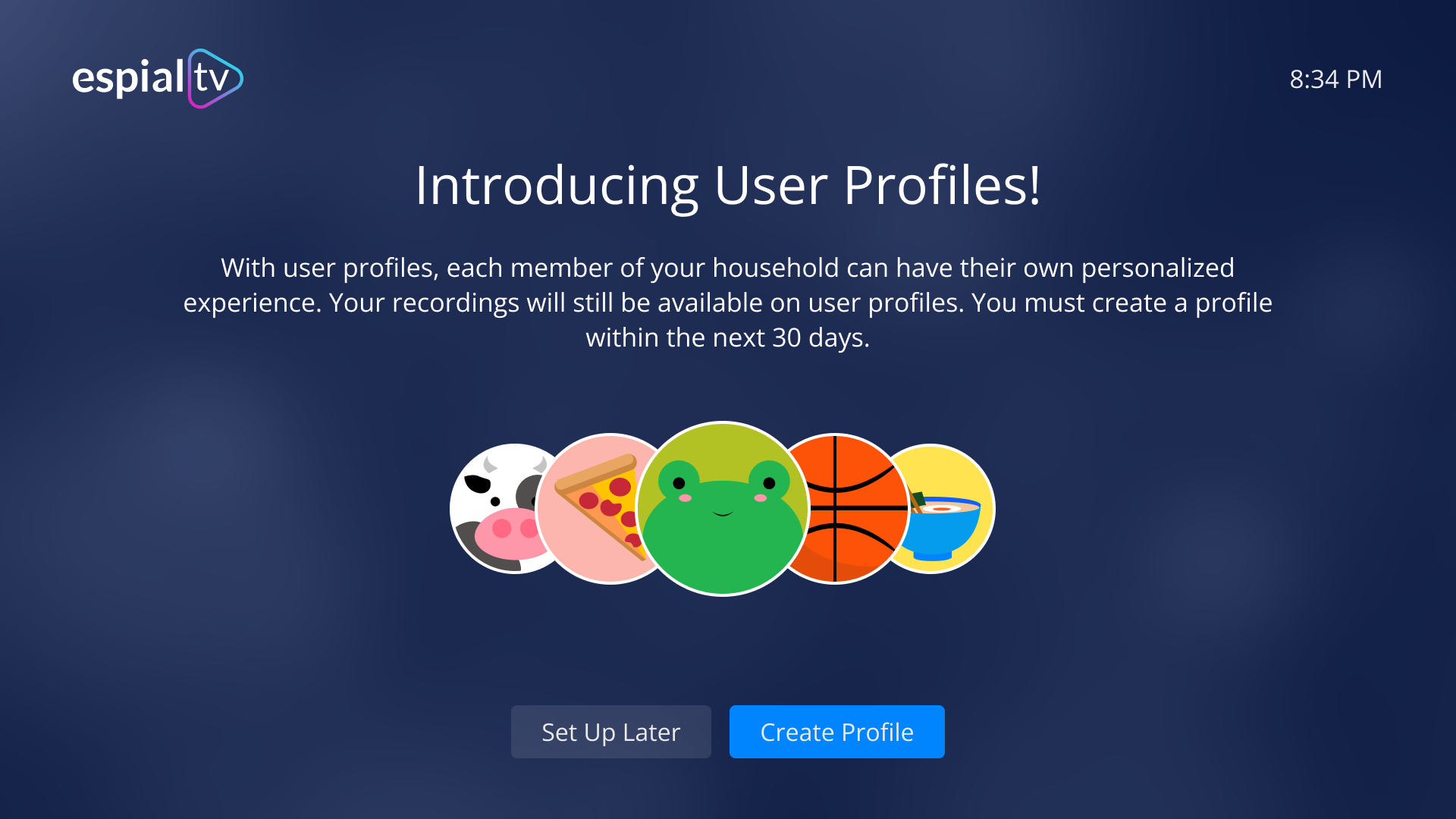Click the 'With user profiles' first line
This screenshot has width=1456, height=819.
[728, 268]
